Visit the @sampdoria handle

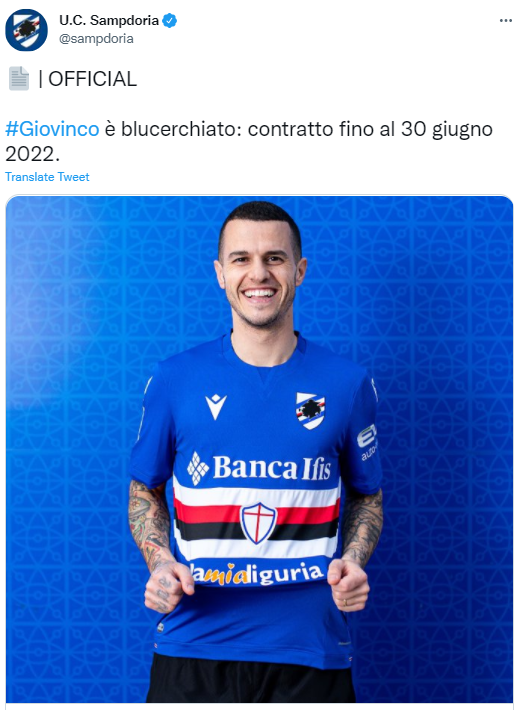tap(96, 39)
